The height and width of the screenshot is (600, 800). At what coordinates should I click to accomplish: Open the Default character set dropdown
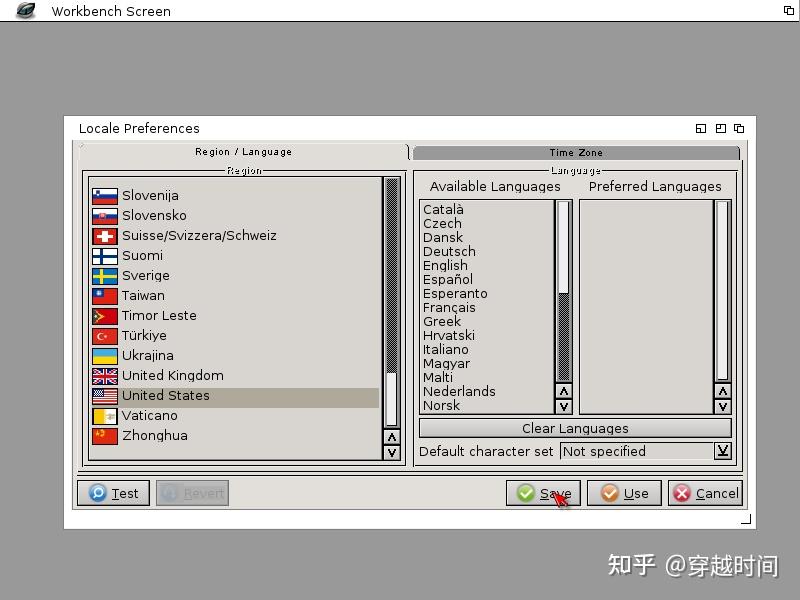[x=723, y=451]
